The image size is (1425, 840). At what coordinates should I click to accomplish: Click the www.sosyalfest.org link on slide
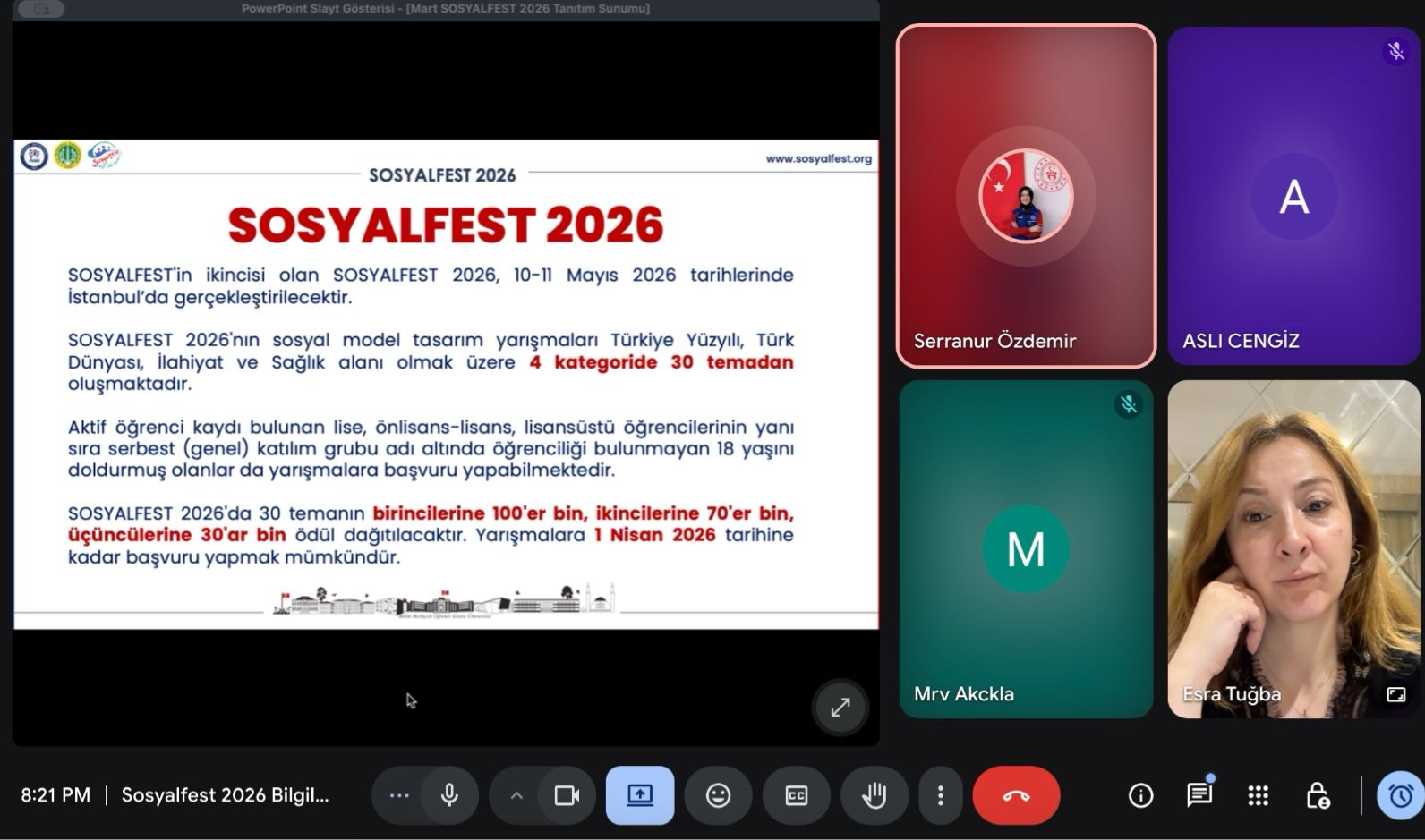click(818, 159)
